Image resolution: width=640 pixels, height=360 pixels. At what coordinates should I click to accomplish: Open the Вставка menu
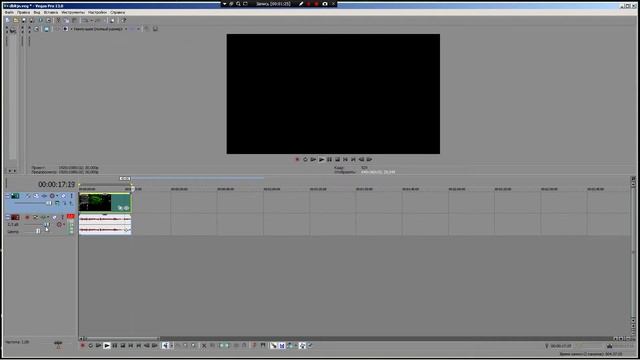coord(51,13)
